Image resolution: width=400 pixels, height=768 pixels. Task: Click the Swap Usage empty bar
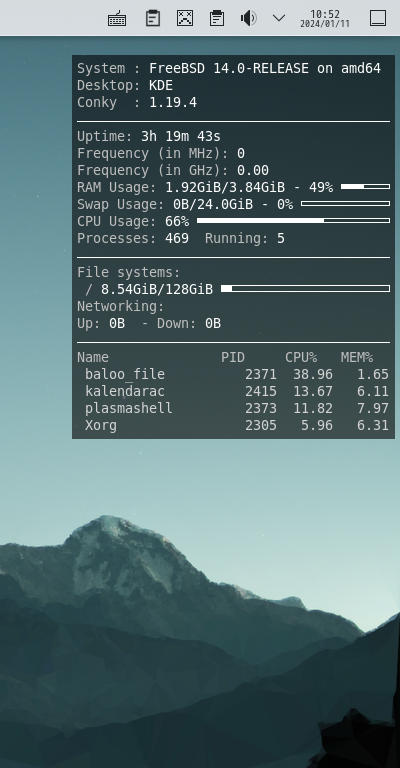[345, 204]
